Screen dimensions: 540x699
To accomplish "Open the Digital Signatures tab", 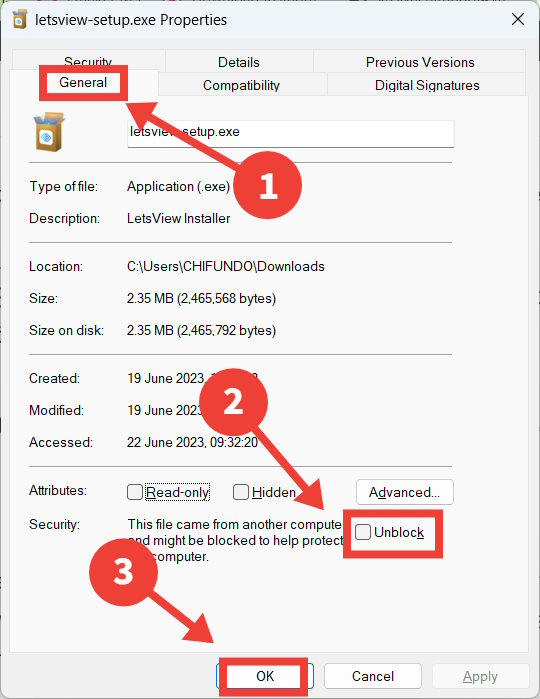I will 427,85.
